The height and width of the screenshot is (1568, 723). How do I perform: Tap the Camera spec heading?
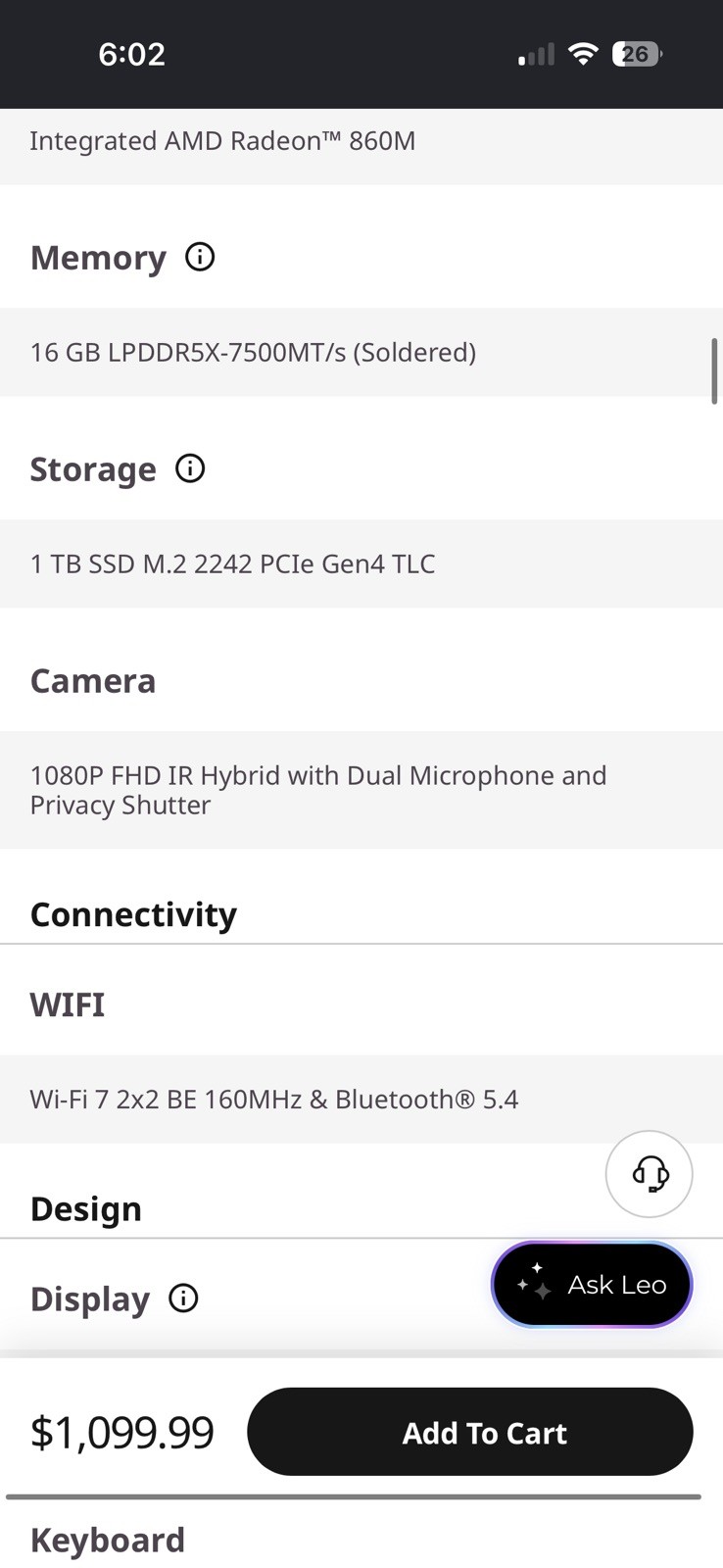click(93, 680)
